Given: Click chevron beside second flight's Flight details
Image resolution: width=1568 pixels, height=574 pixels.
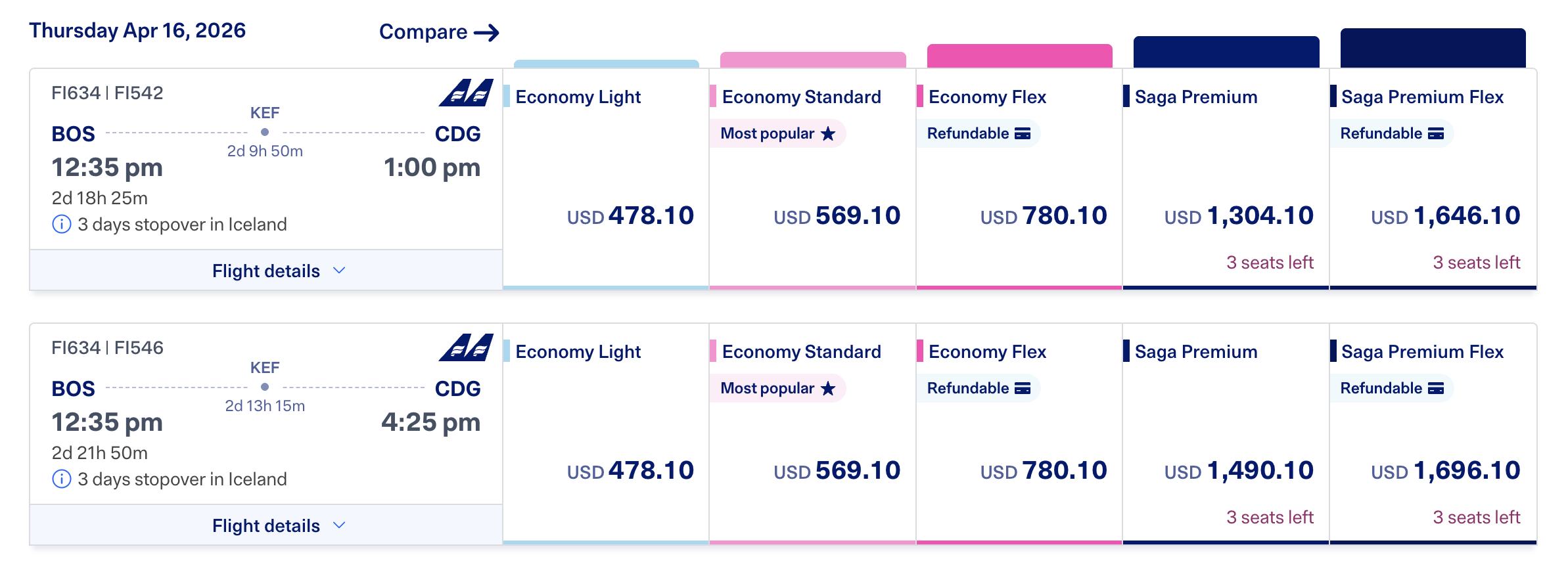Looking at the screenshot, I should [339, 525].
